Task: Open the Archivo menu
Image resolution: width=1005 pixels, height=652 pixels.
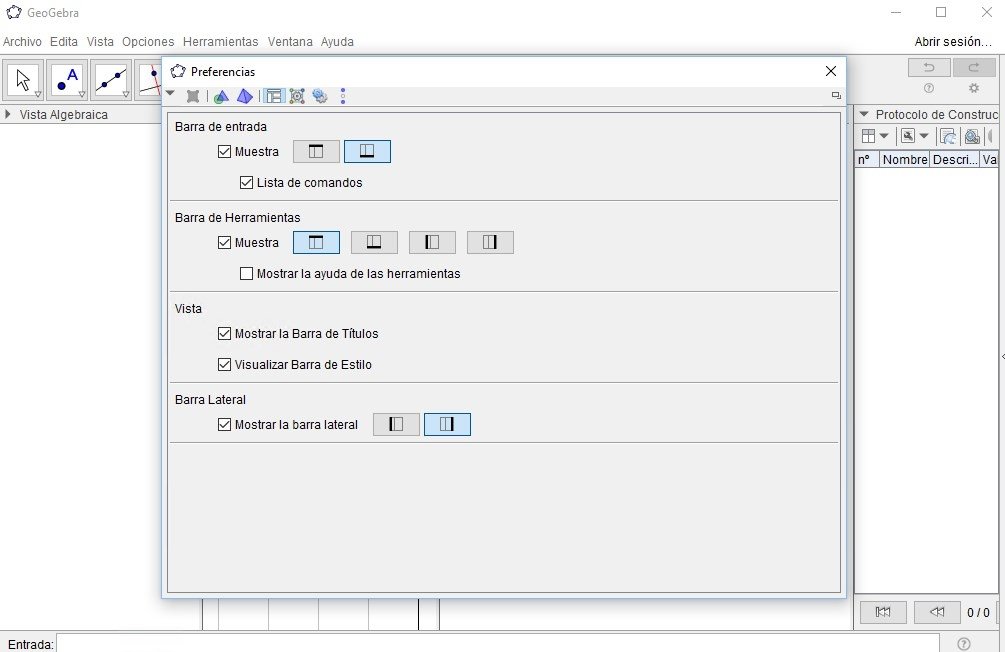Action: (x=22, y=42)
